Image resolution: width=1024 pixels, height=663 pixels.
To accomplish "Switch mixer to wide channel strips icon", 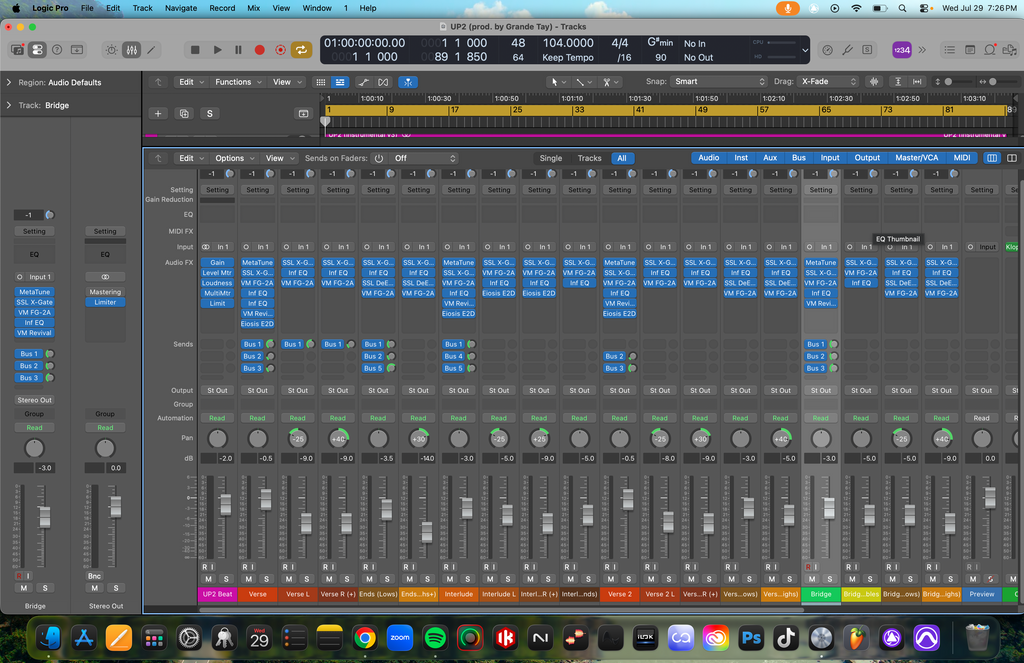I will click(x=1012, y=158).
